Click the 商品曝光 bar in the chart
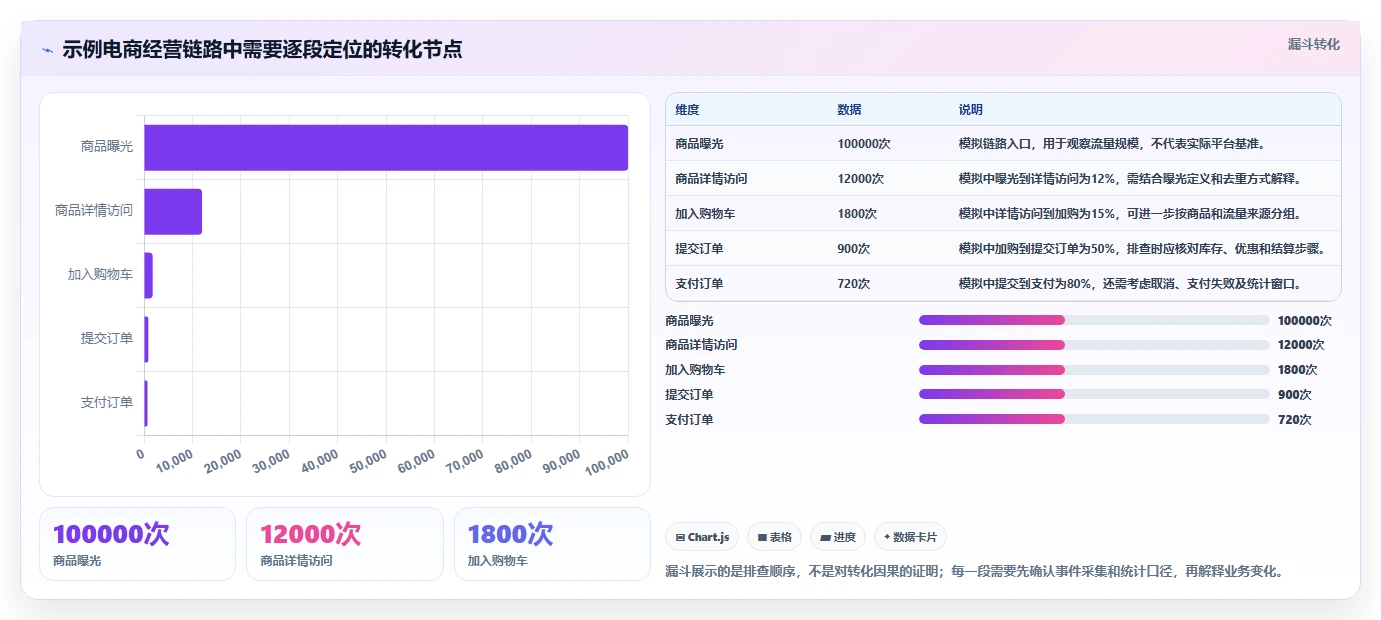The width and height of the screenshot is (1381, 620). tap(386, 147)
